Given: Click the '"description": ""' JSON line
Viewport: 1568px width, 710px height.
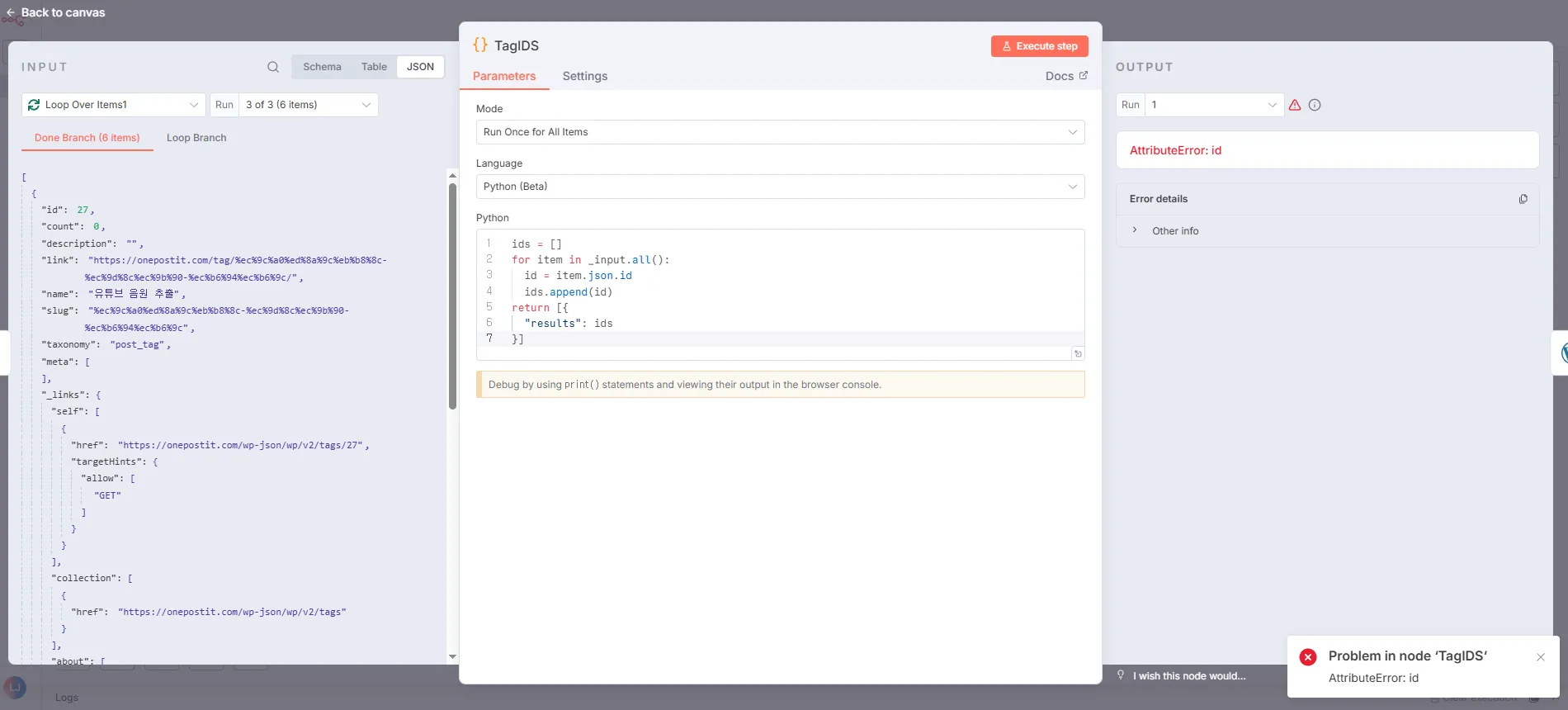Looking at the screenshot, I should click(92, 244).
